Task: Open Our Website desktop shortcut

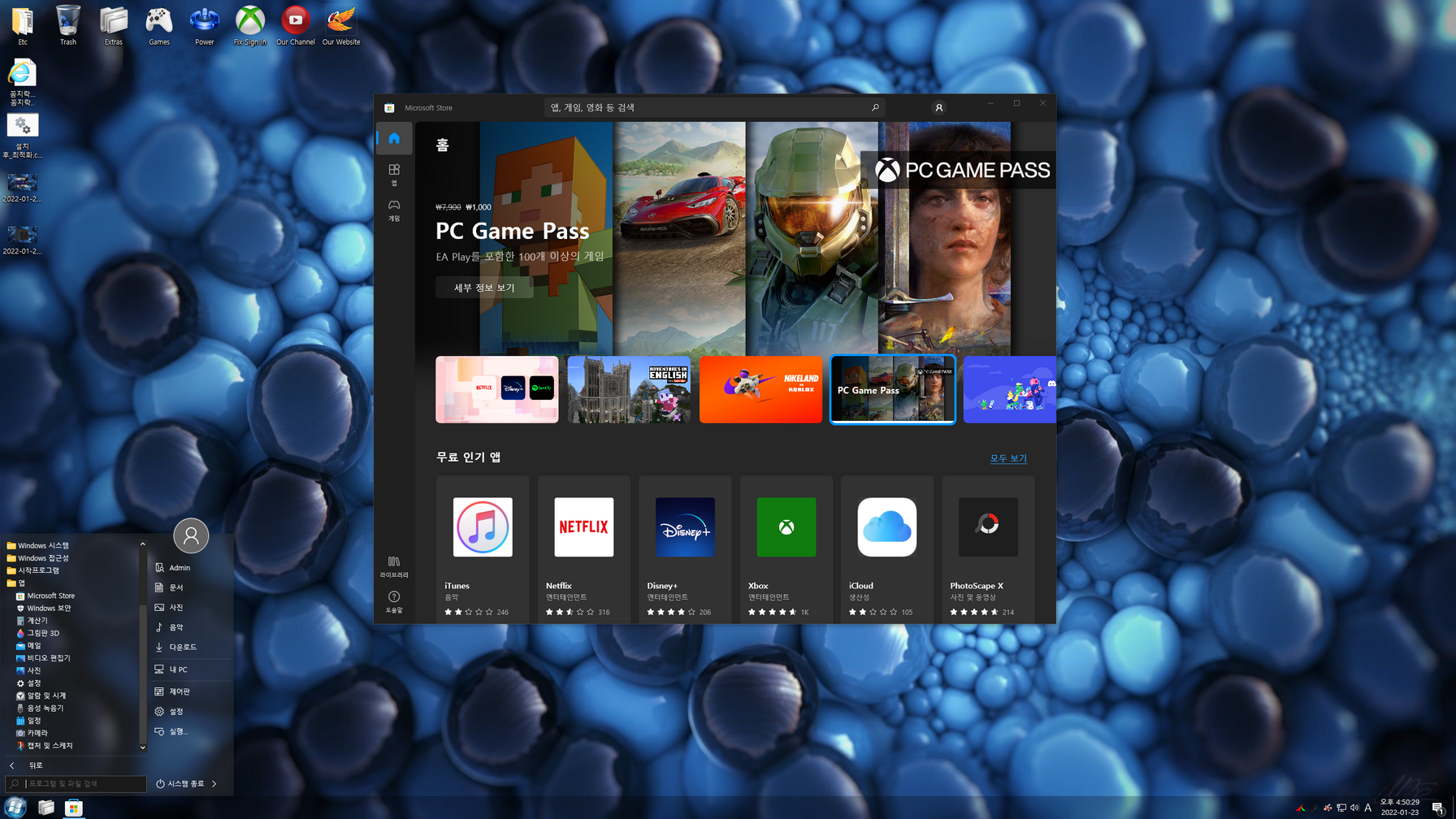Action: click(x=341, y=26)
